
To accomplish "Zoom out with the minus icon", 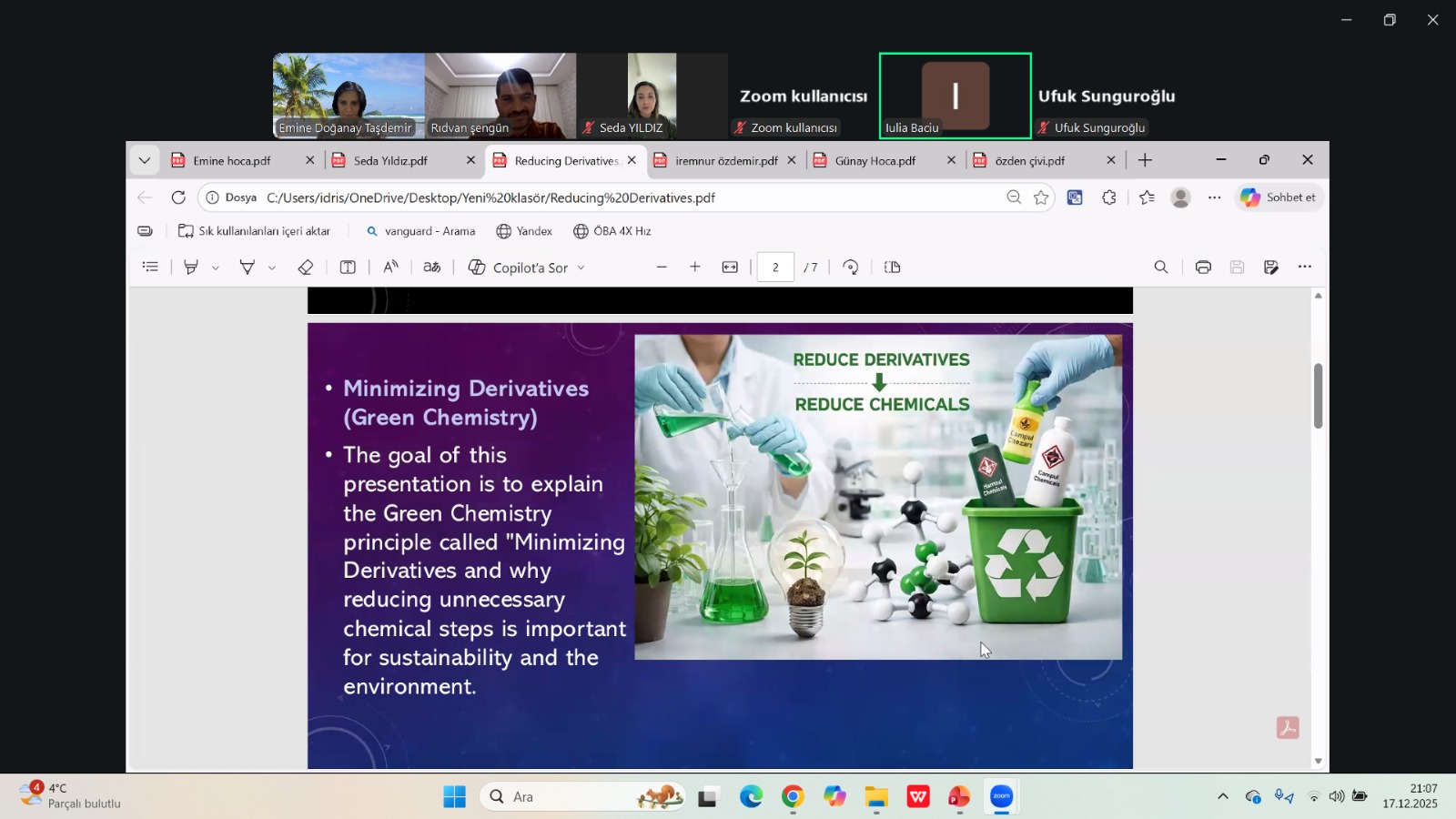I will click(662, 267).
